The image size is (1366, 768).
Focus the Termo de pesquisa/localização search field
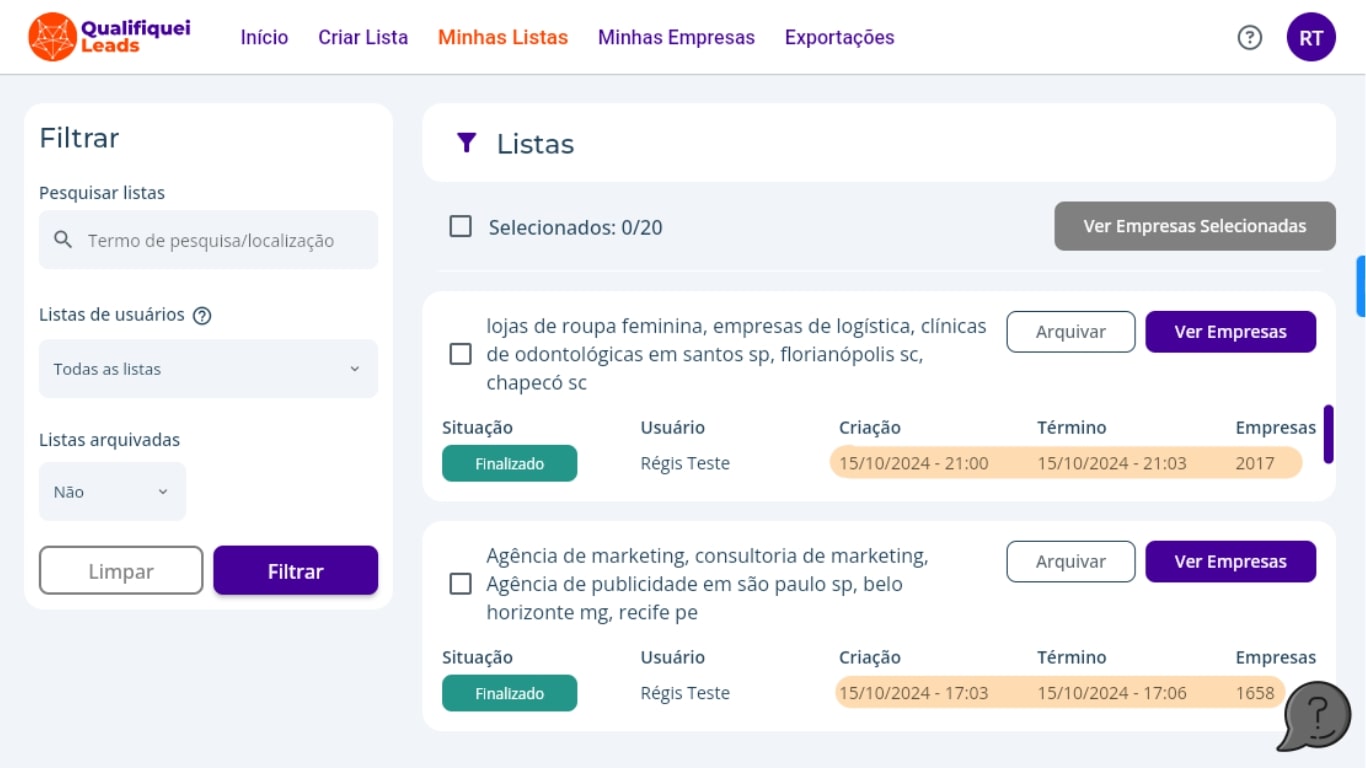tap(208, 240)
